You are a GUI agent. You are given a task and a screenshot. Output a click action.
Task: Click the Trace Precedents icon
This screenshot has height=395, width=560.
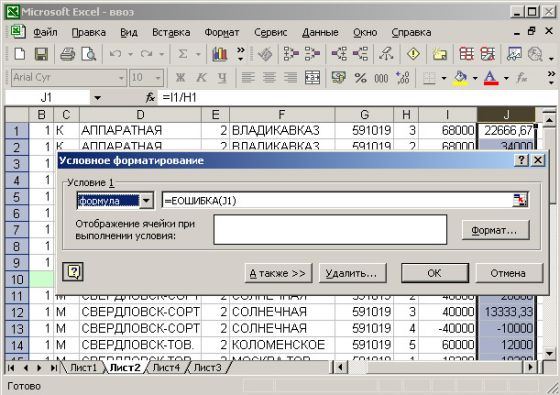(291, 54)
